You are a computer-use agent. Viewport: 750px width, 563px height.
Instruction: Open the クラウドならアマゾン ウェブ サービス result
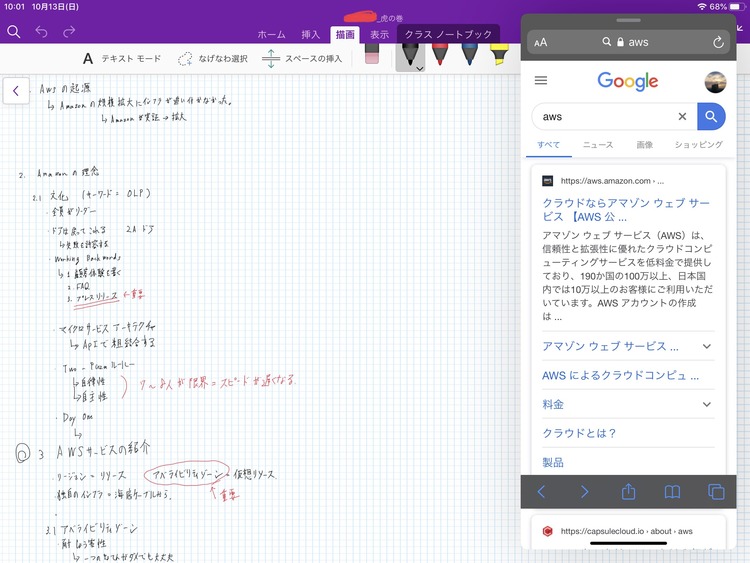tap(626, 210)
